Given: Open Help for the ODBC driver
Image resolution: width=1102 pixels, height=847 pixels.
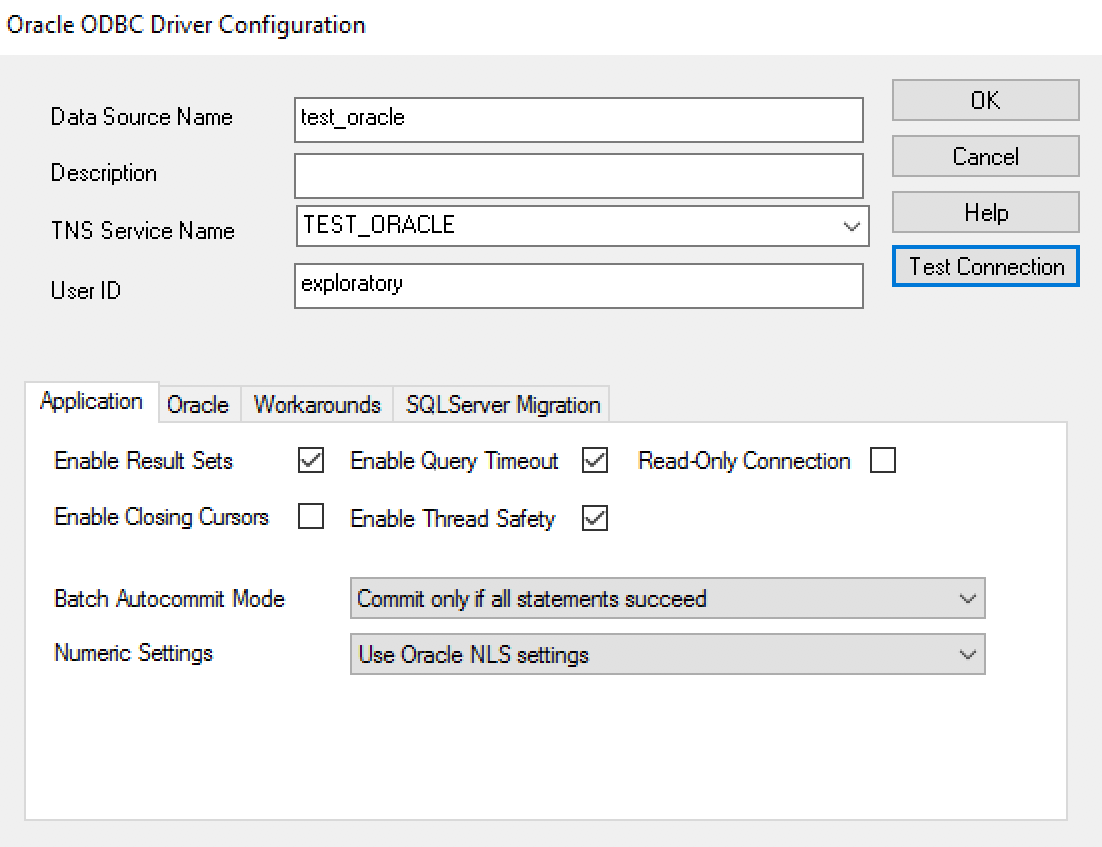Looking at the screenshot, I should [985, 212].
